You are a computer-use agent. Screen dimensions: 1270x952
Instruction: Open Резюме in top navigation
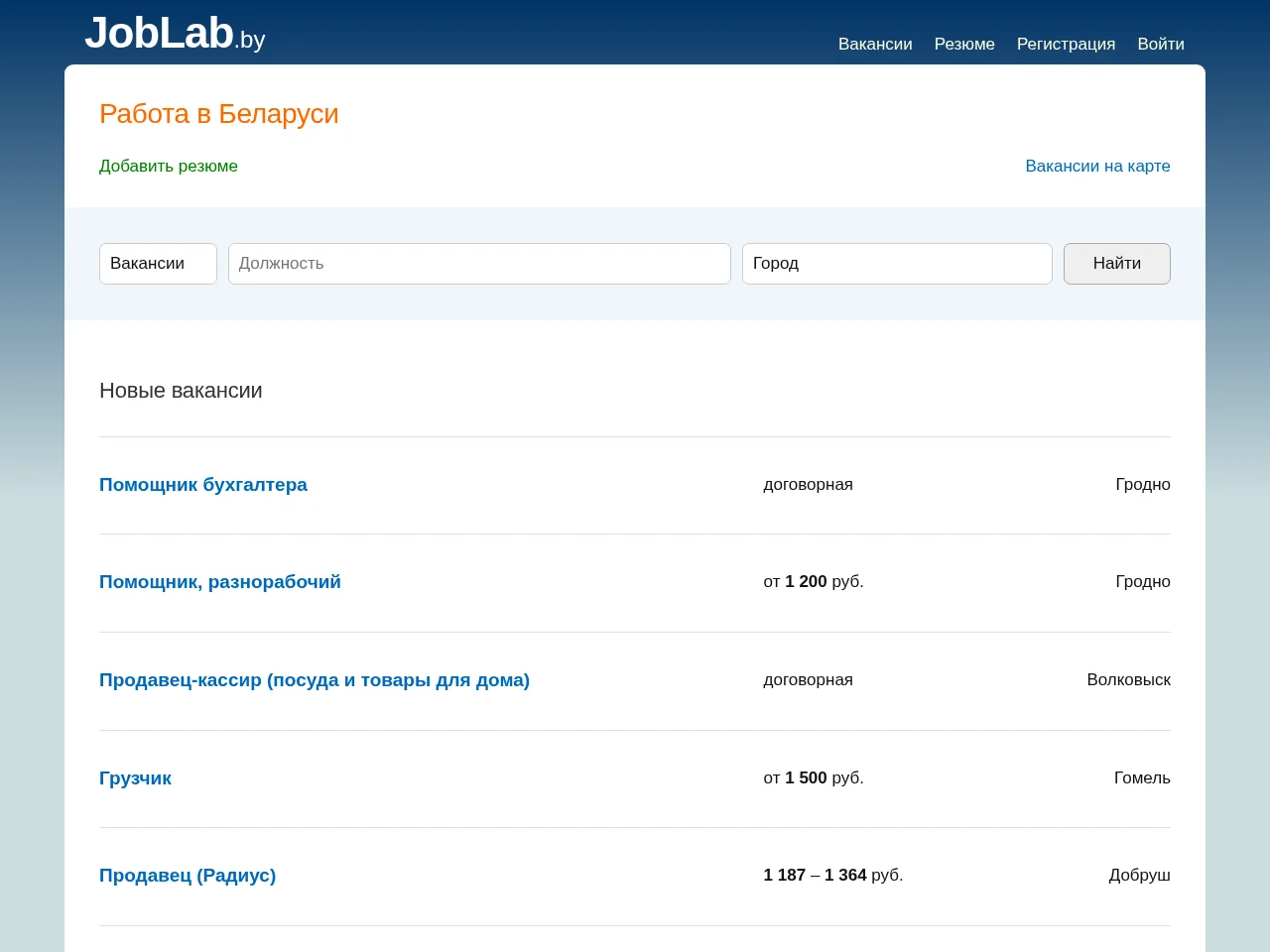pyautogui.click(x=964, y=44)
